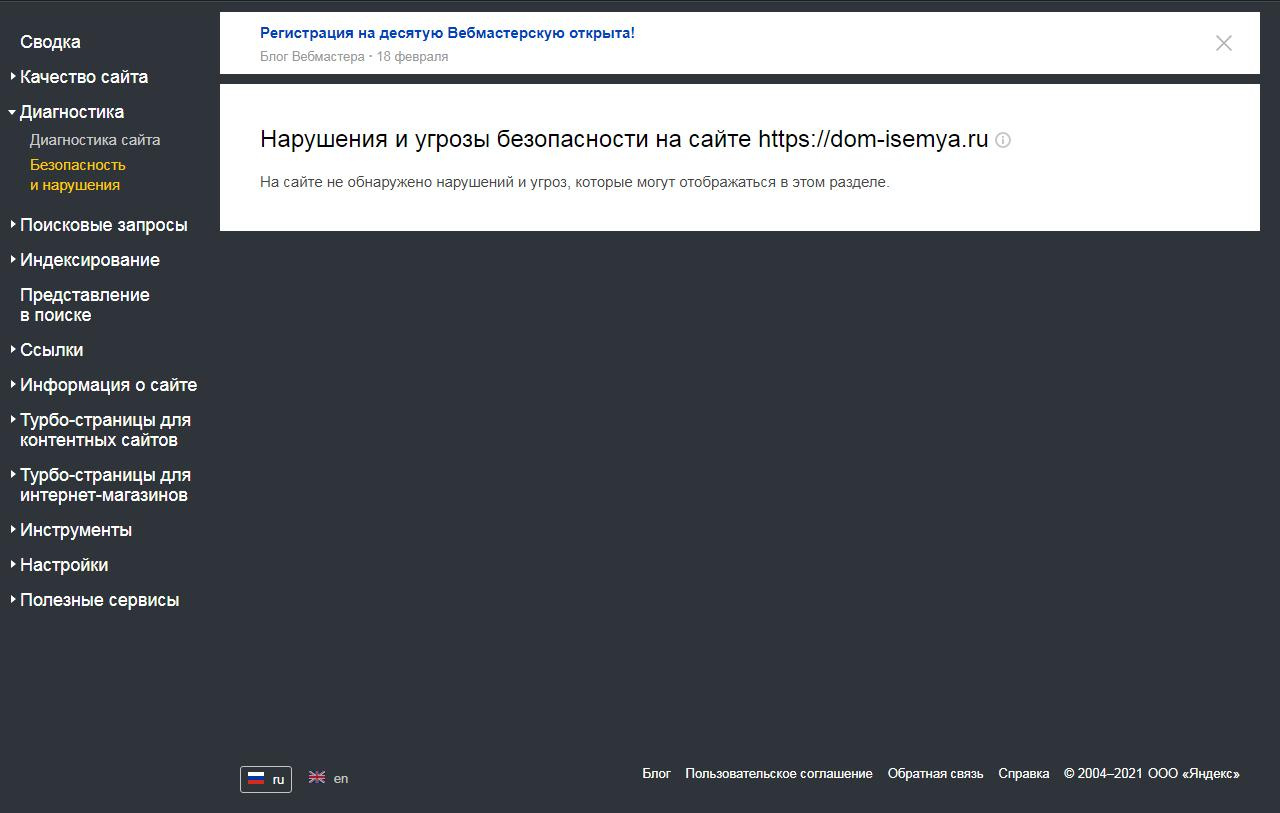Expand the Поисковые запросы arrow
1280x813 pixels.
[x=13, y=224]
